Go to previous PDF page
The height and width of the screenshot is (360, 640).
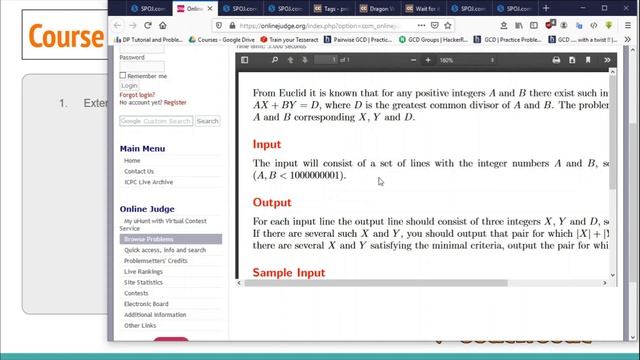290,60
